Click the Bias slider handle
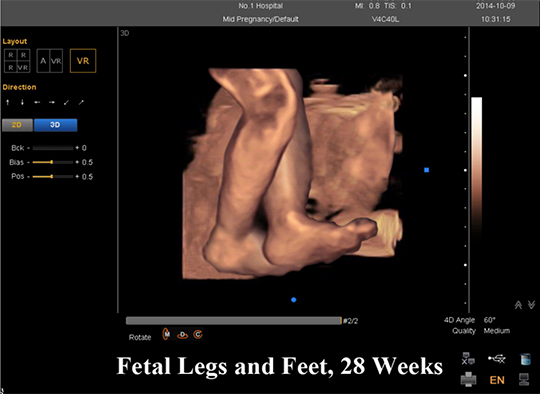Screen dimensions: 540x394 [x=52, y=162]
